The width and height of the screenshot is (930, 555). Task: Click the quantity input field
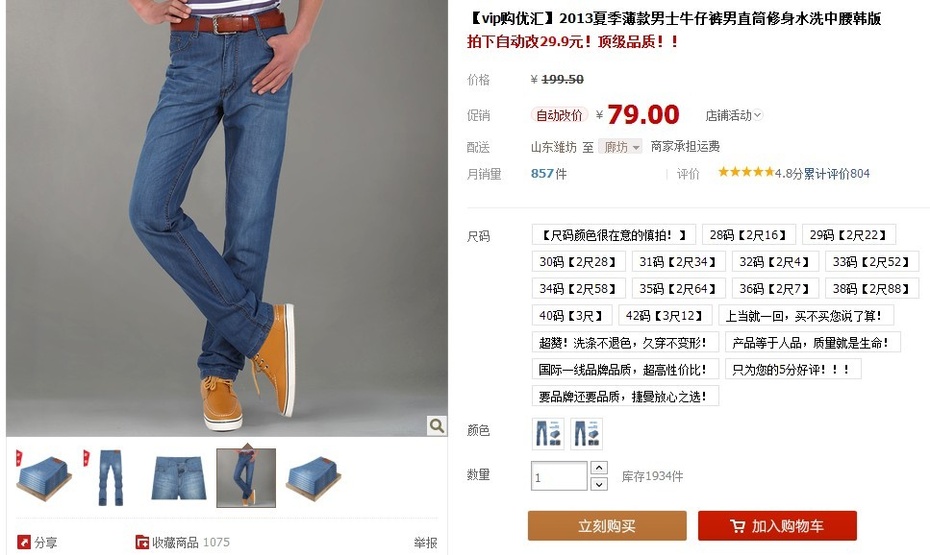coord(559,476)
